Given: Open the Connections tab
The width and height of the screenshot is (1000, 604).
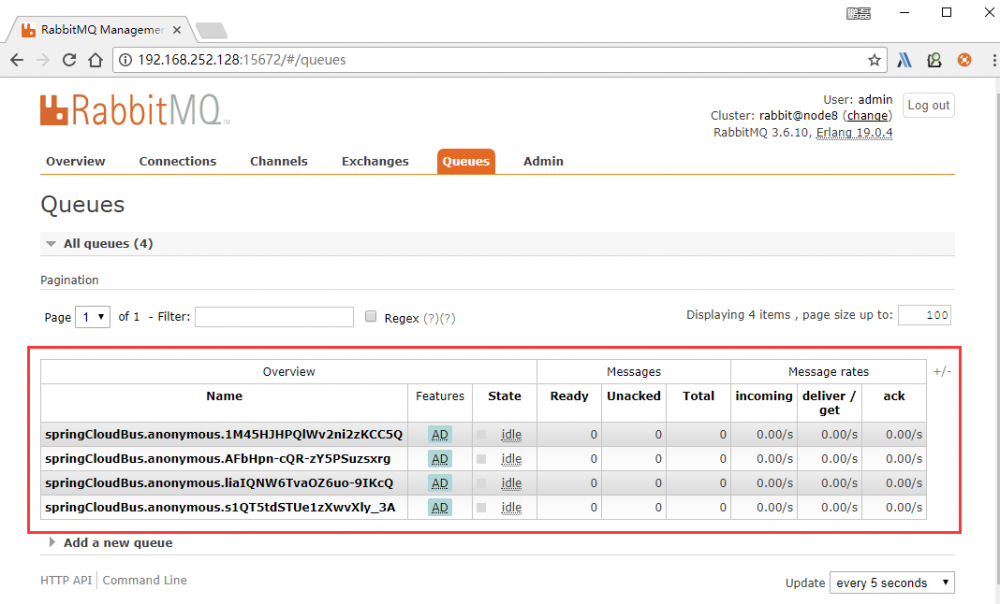Looking at the screenshot, I should click(177, 161).
